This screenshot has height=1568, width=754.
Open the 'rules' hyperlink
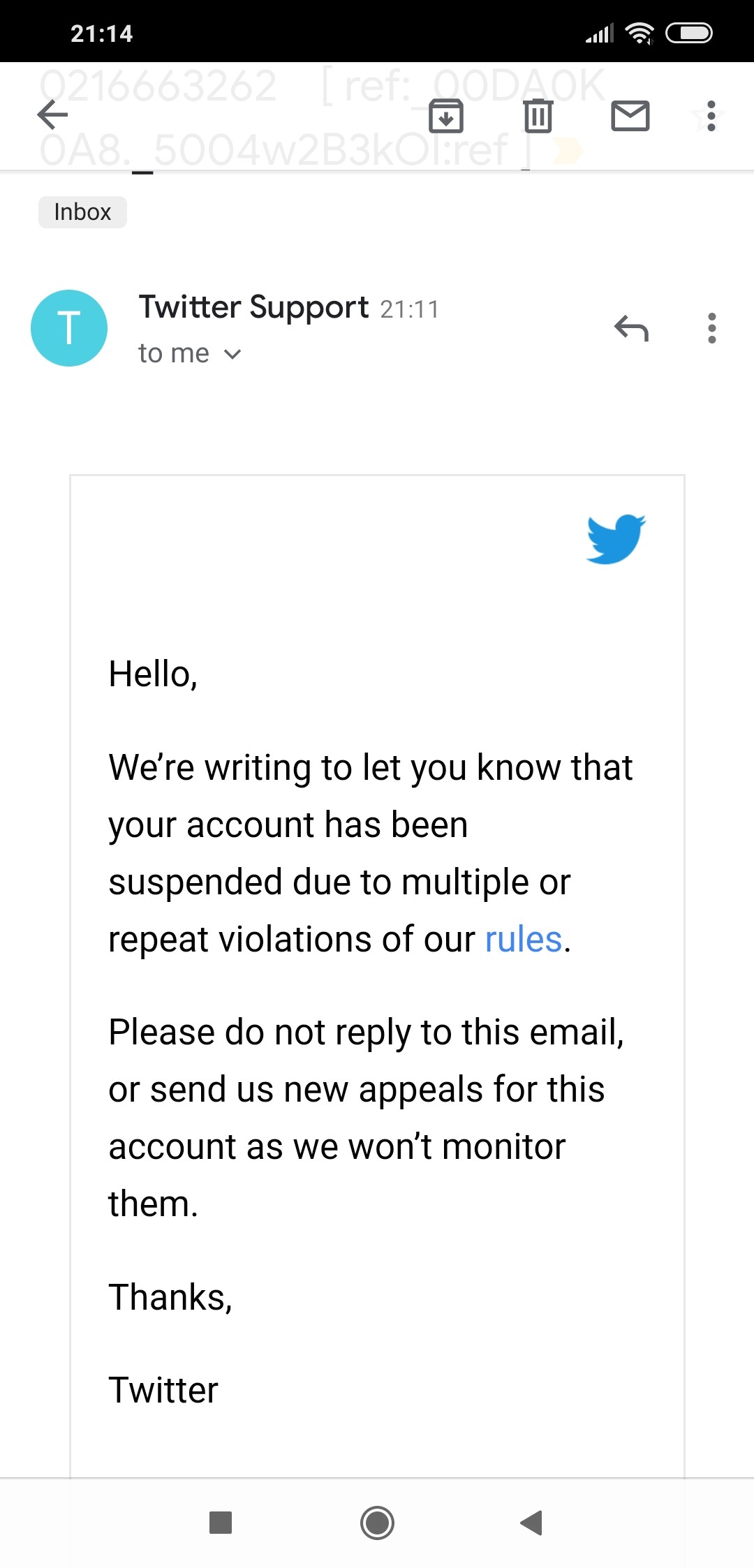[524, 939]
